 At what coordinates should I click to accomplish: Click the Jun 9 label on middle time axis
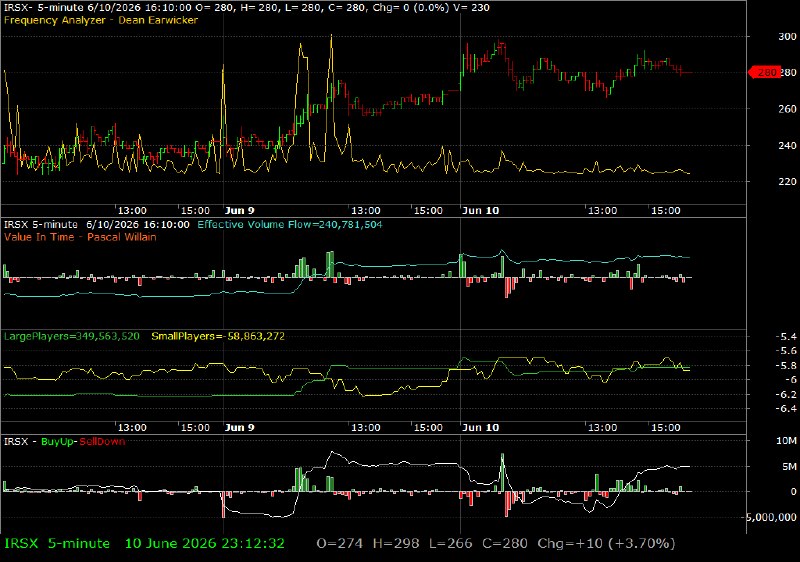point(239,427)
